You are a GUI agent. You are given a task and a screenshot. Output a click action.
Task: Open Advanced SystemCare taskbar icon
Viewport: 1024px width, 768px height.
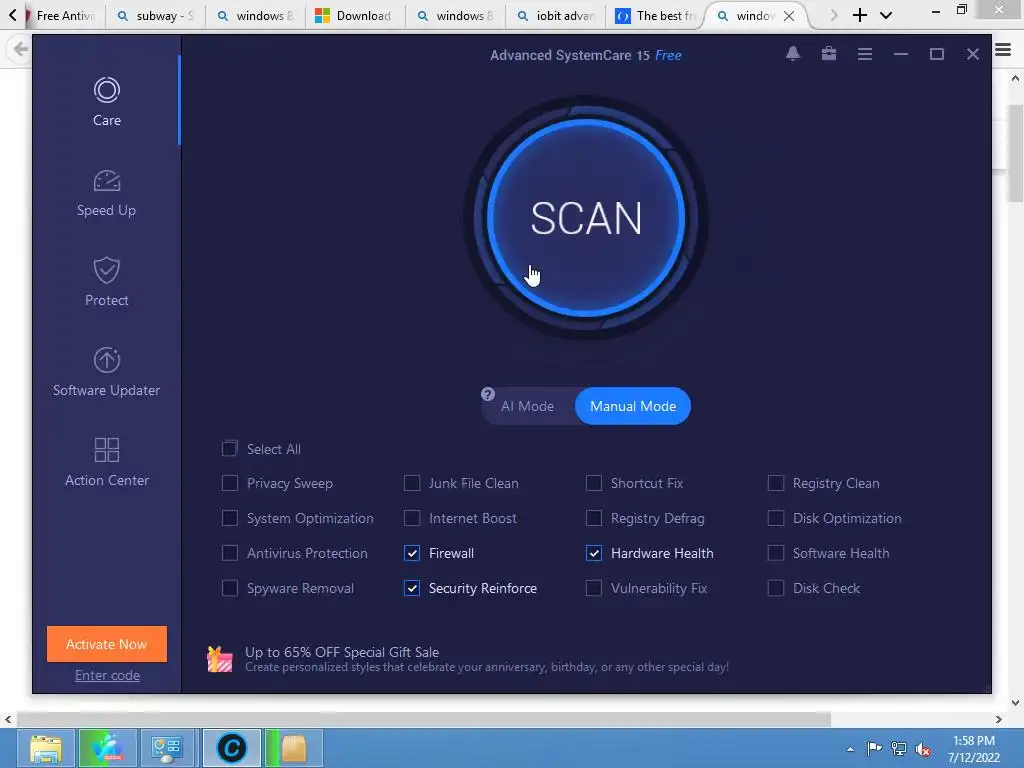(232, 748)
